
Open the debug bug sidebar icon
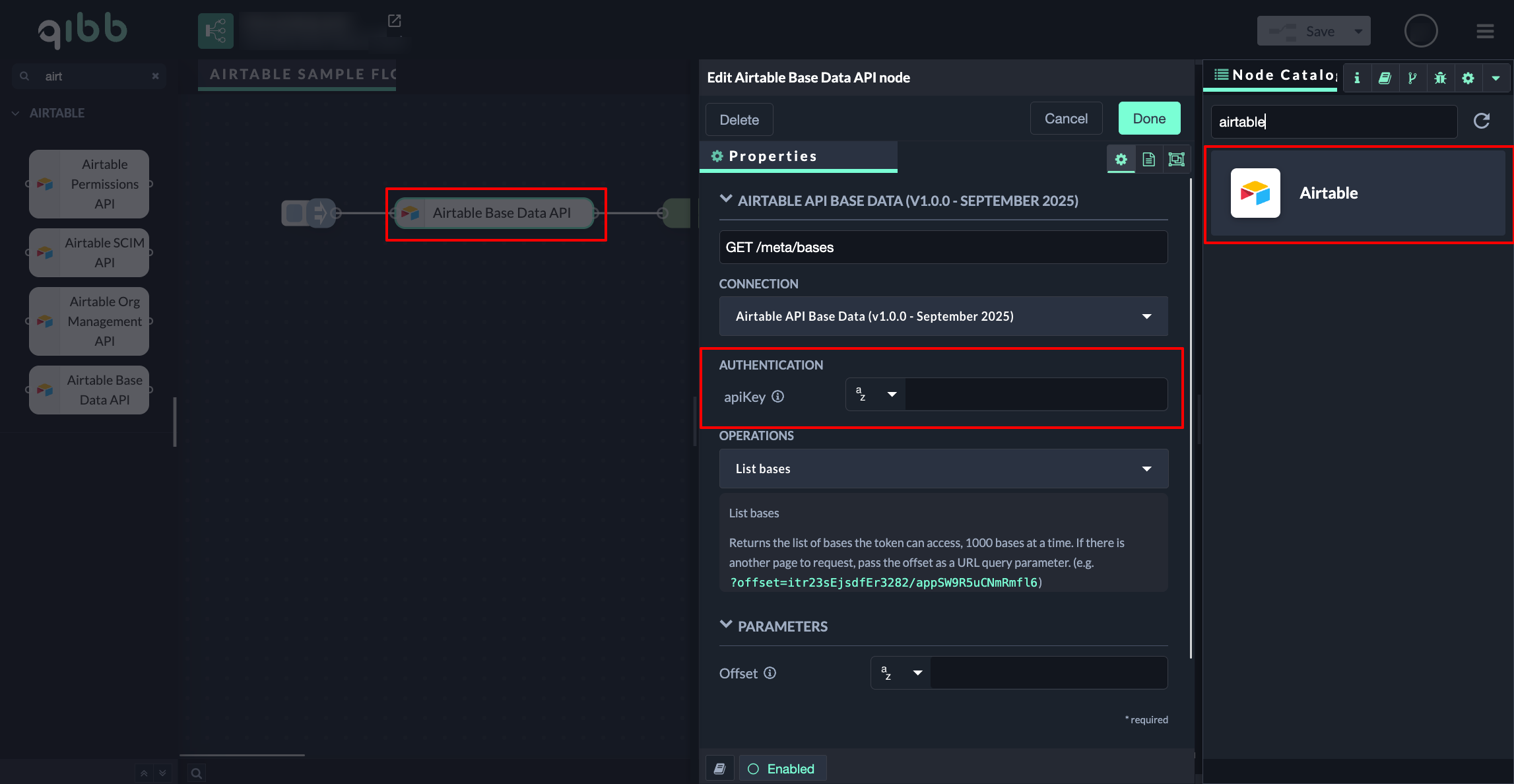pos(1440,78)
